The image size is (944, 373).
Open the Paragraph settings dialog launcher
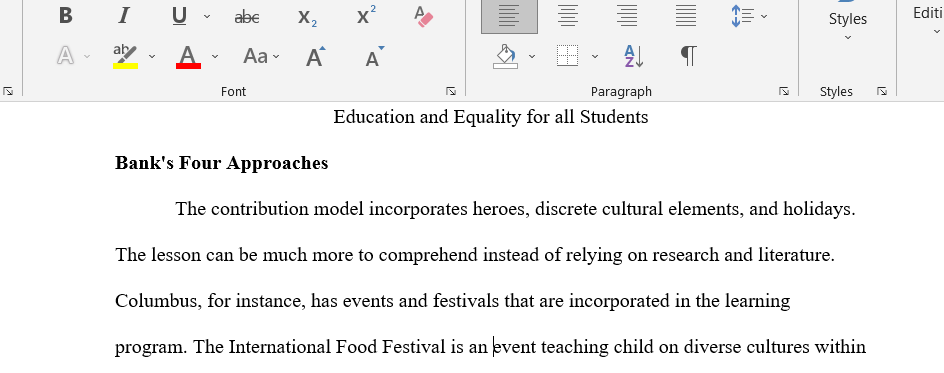pos(784,91)
